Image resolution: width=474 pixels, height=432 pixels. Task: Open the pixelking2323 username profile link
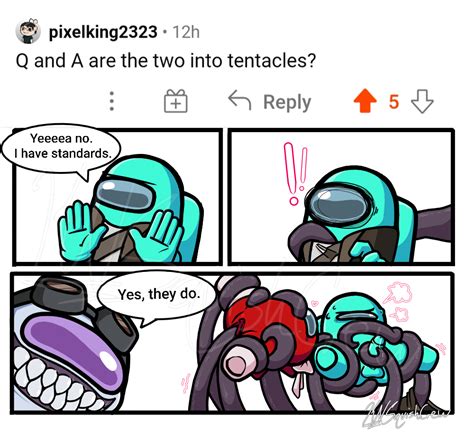[x=103, y=32]
